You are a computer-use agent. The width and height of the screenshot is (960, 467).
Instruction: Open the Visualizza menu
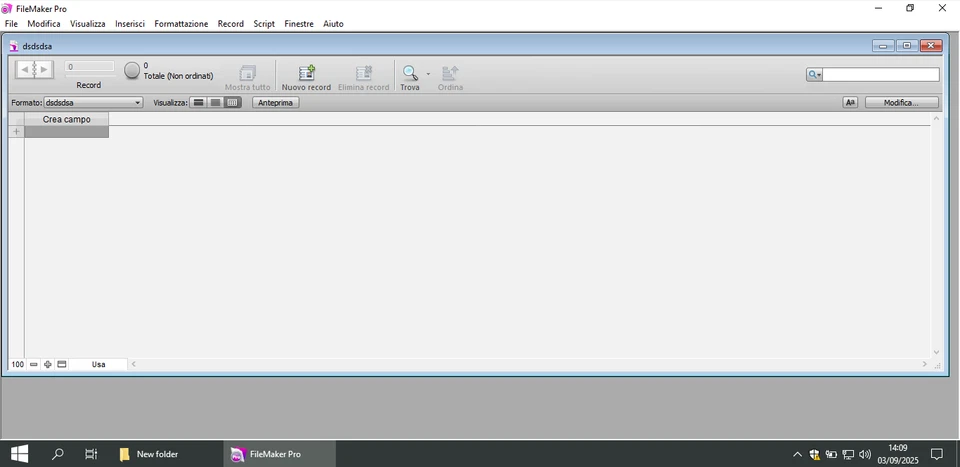tap(88, 24)
